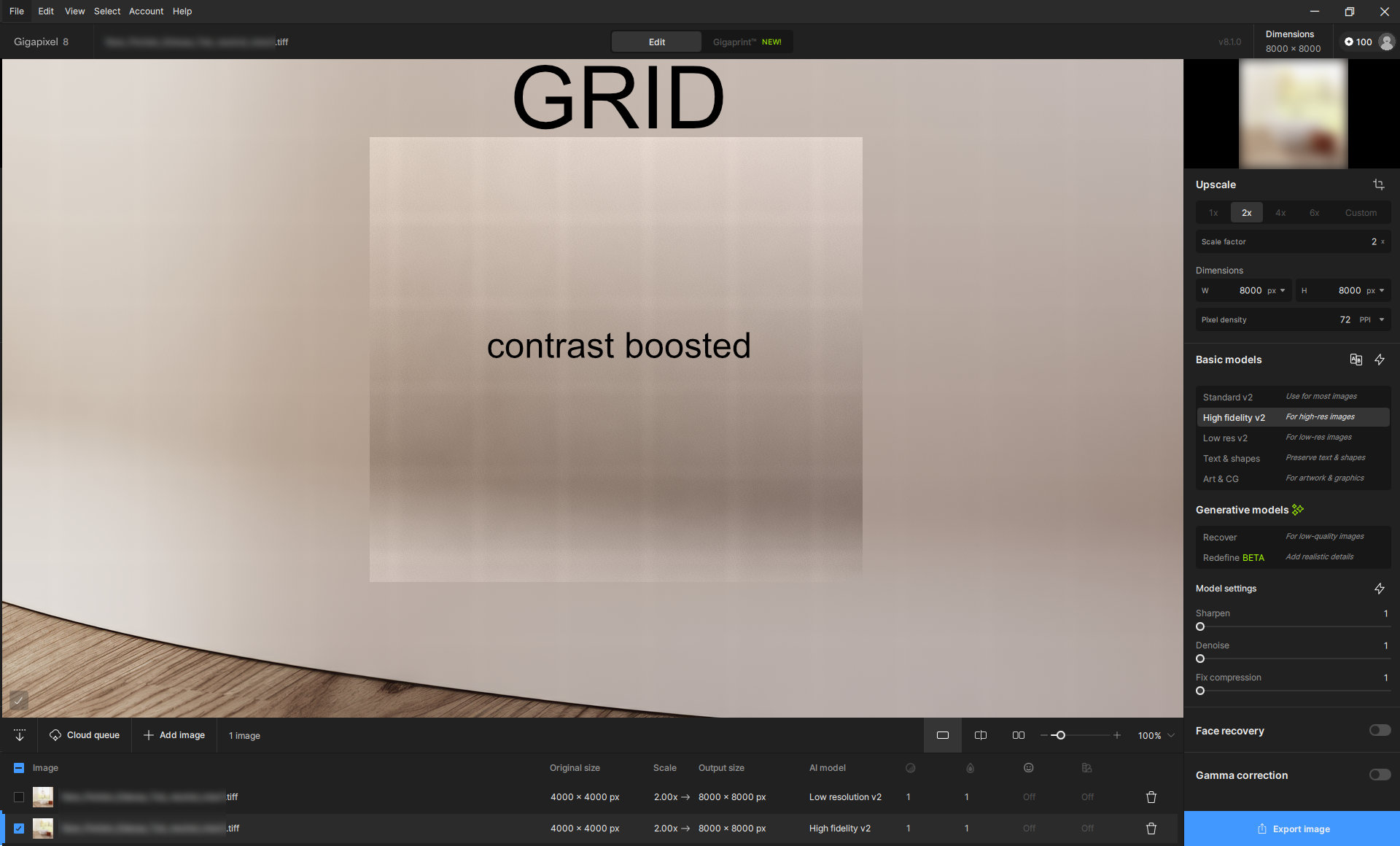This screenshot has height=846, width=1400.
Task: Check the first tiff image checkbox
Action: coord(19,797)
